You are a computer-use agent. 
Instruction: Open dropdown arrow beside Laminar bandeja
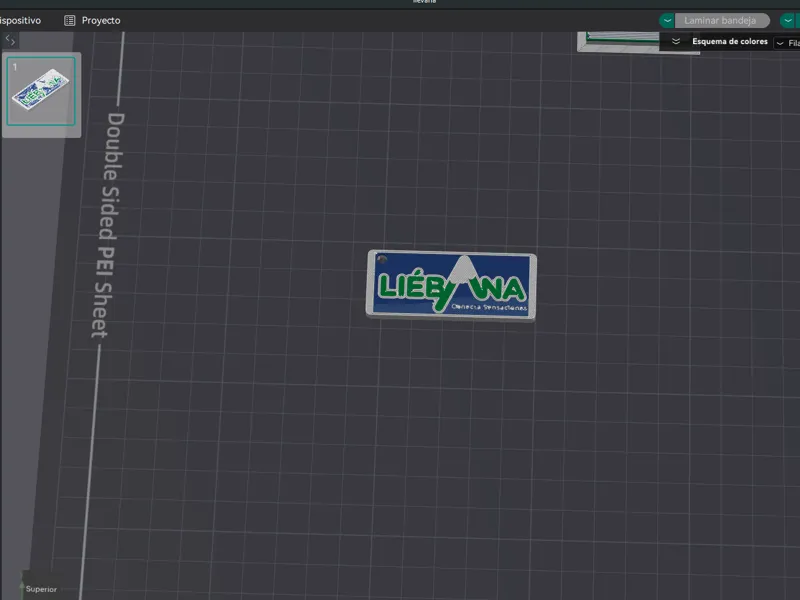click(667, 20)
